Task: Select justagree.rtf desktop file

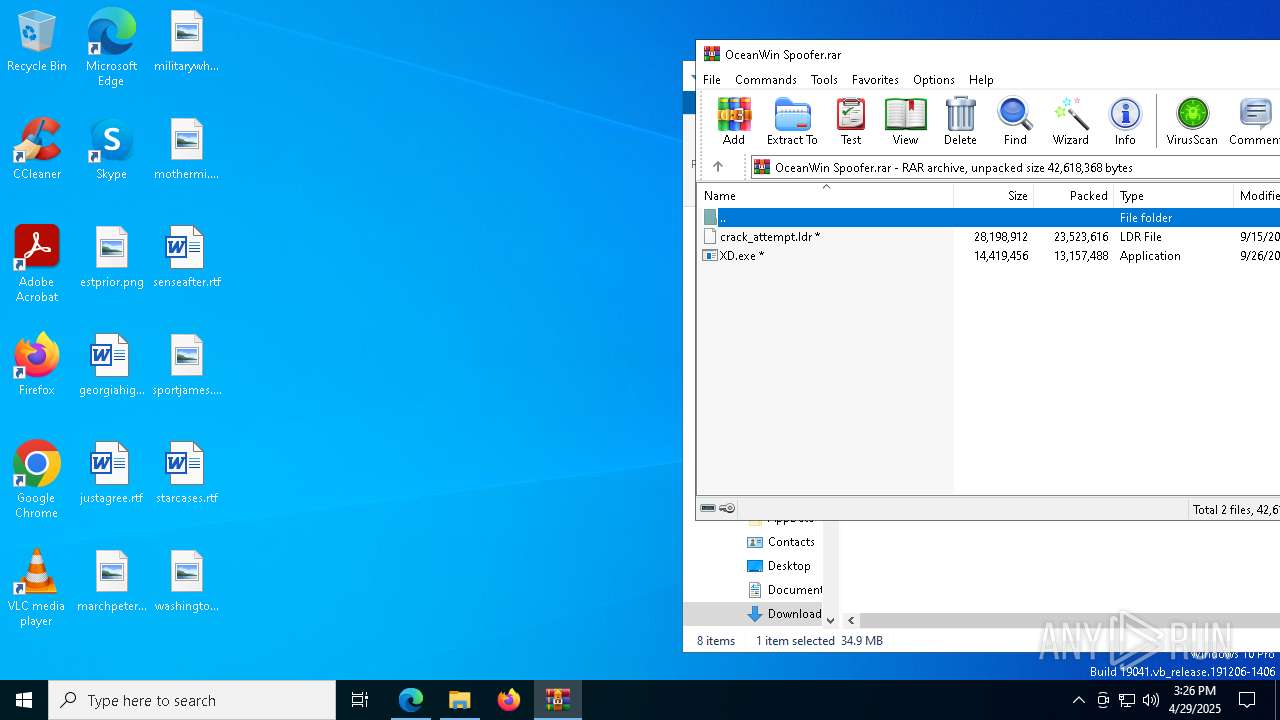Action: [111, 473]
